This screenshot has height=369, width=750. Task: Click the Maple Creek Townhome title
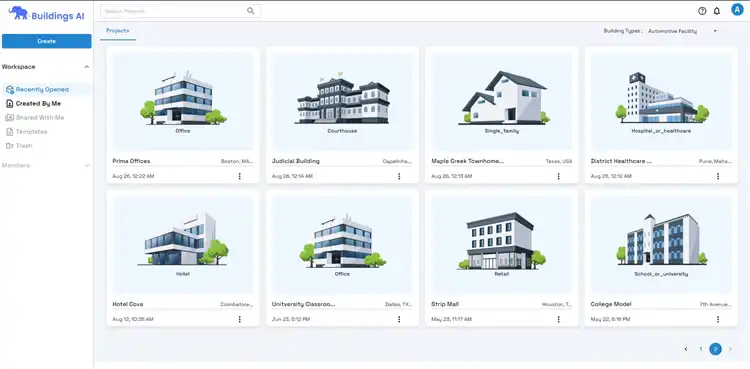467,161
